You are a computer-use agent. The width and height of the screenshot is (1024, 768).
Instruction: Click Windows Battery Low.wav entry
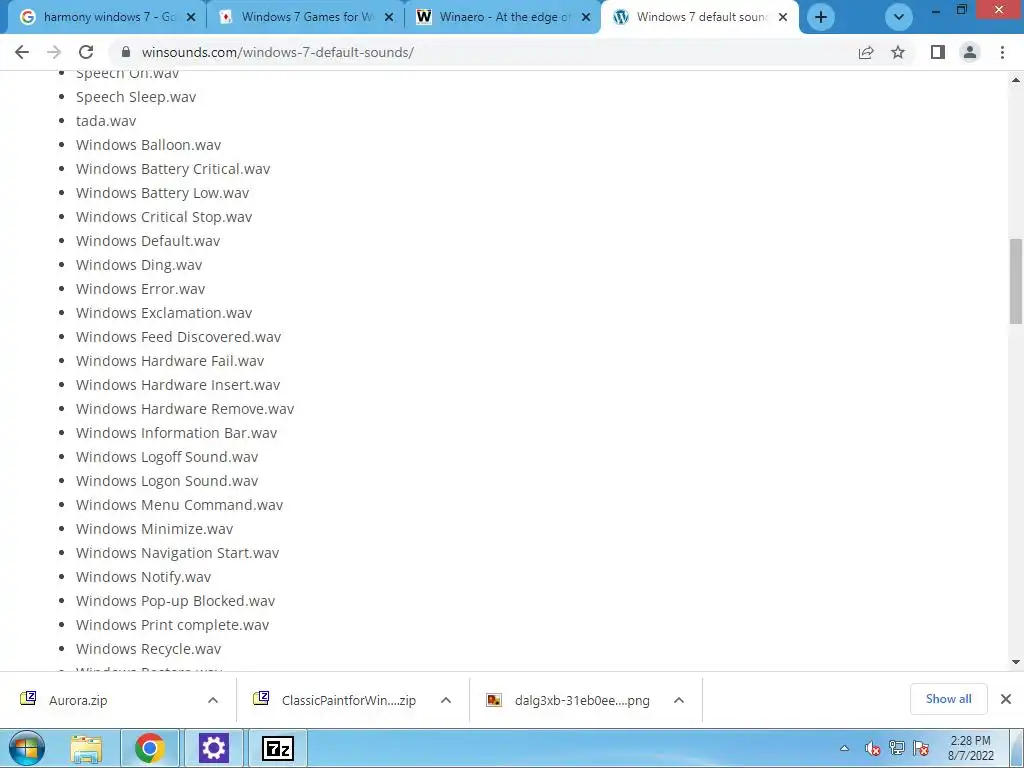(x=163, y=193)
